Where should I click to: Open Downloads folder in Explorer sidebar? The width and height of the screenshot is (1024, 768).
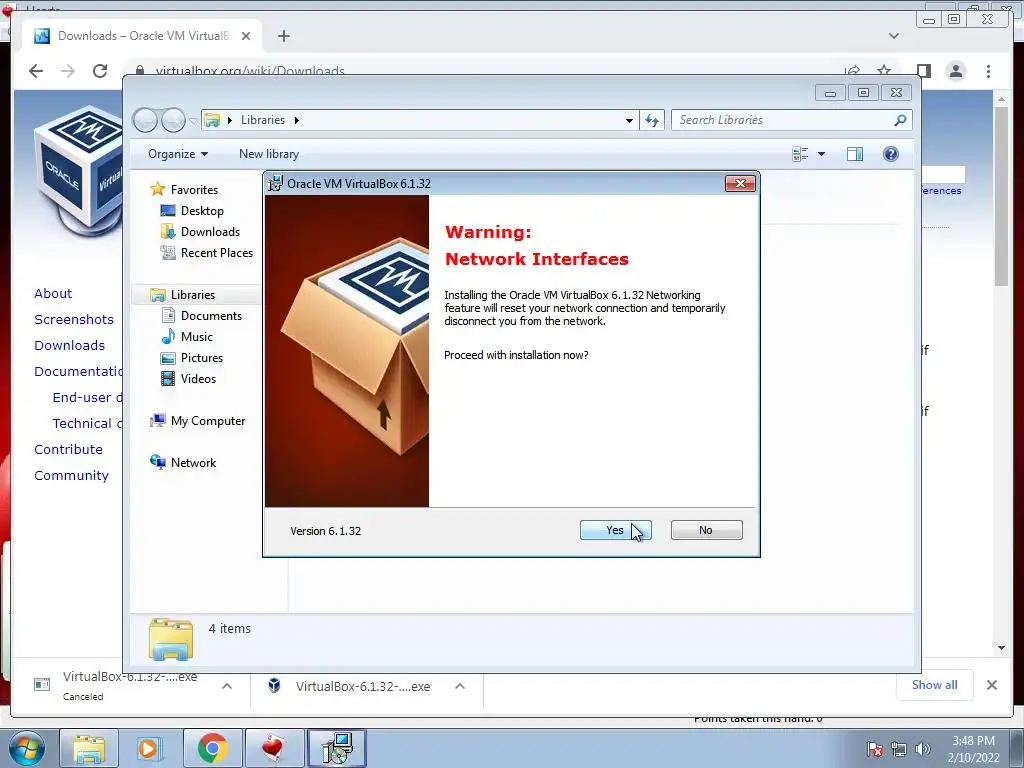pyautogui.click(x=210, y=232)
